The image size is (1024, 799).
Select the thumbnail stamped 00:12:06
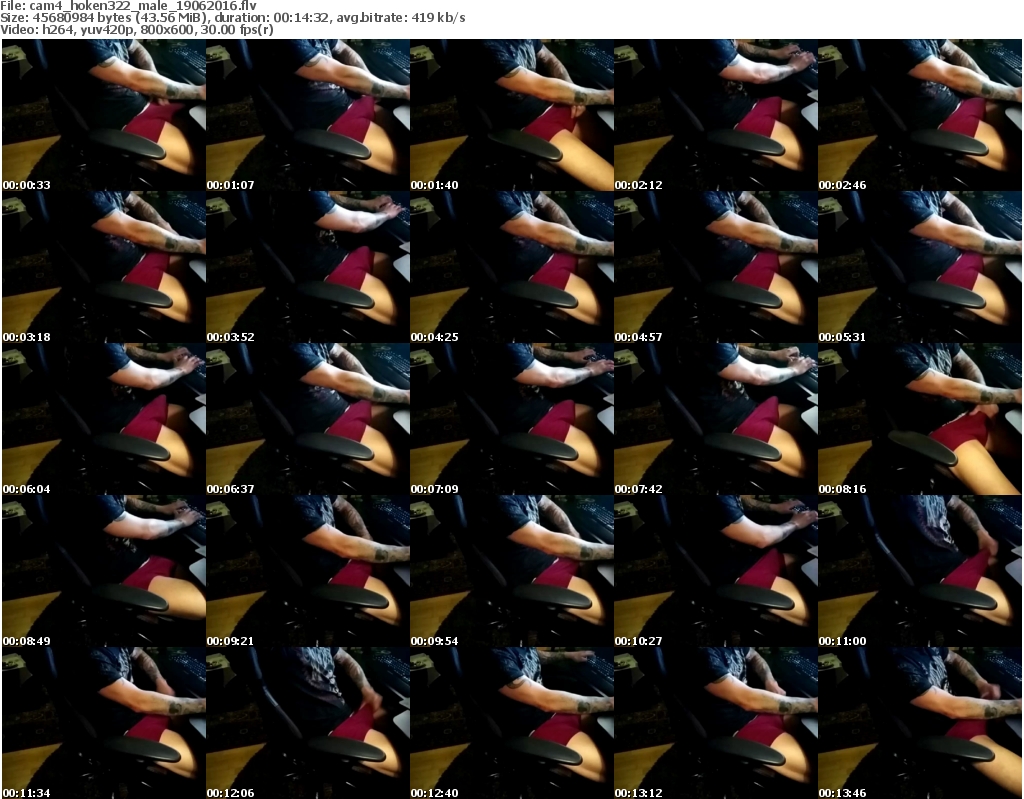click(x=308, y=723)
